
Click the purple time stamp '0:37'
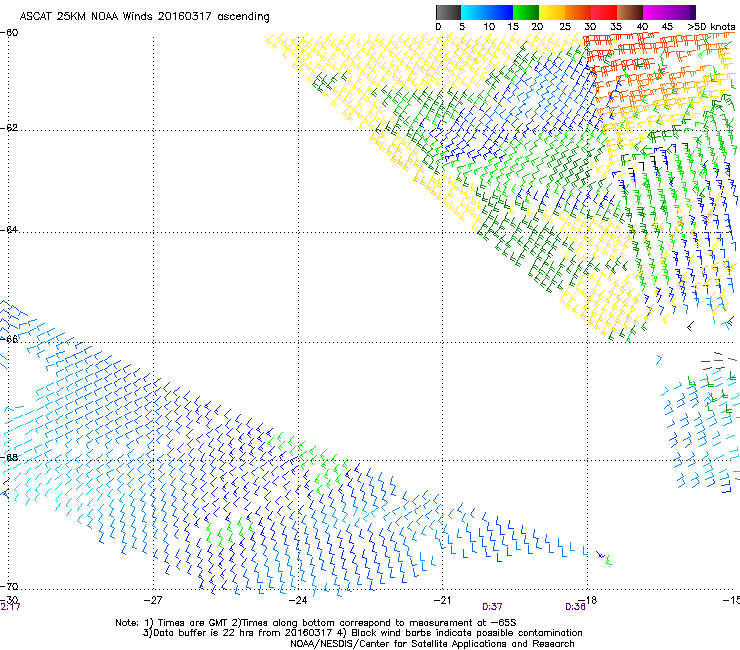click(x=492, y=607)
